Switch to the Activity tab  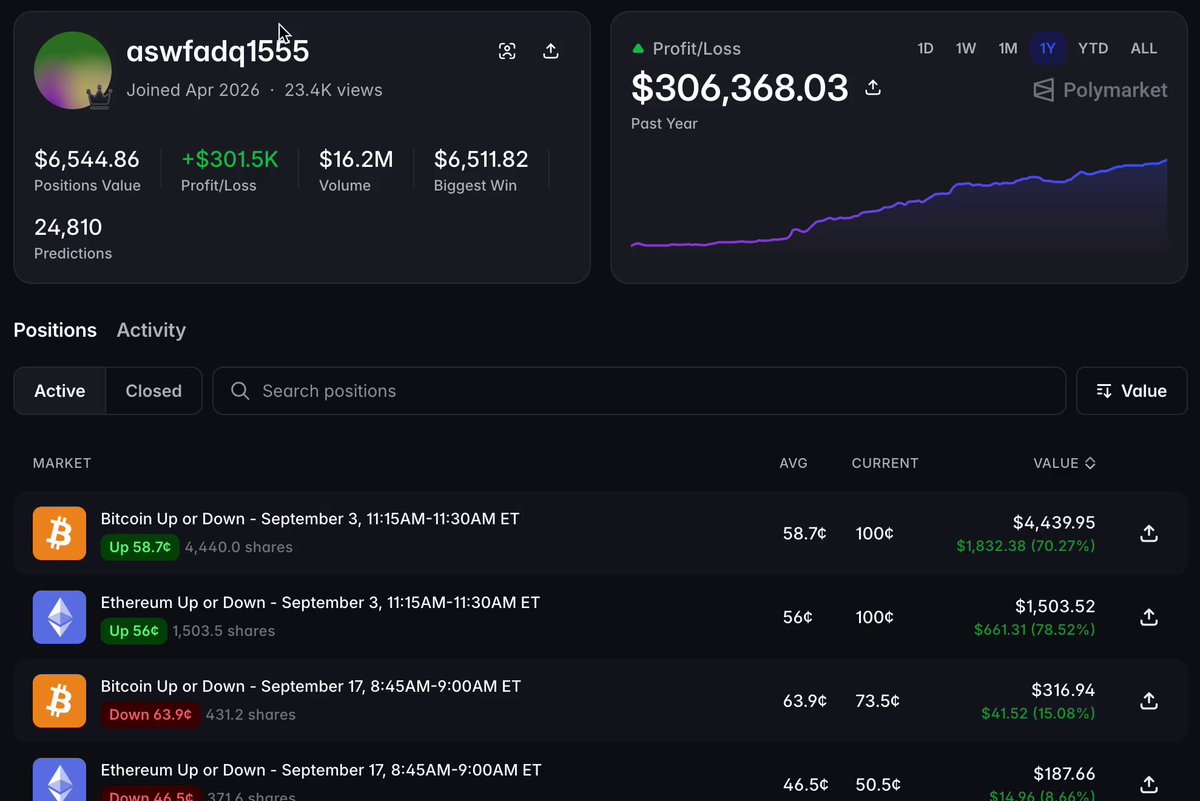pyautogui.click(x=151, y=330)
